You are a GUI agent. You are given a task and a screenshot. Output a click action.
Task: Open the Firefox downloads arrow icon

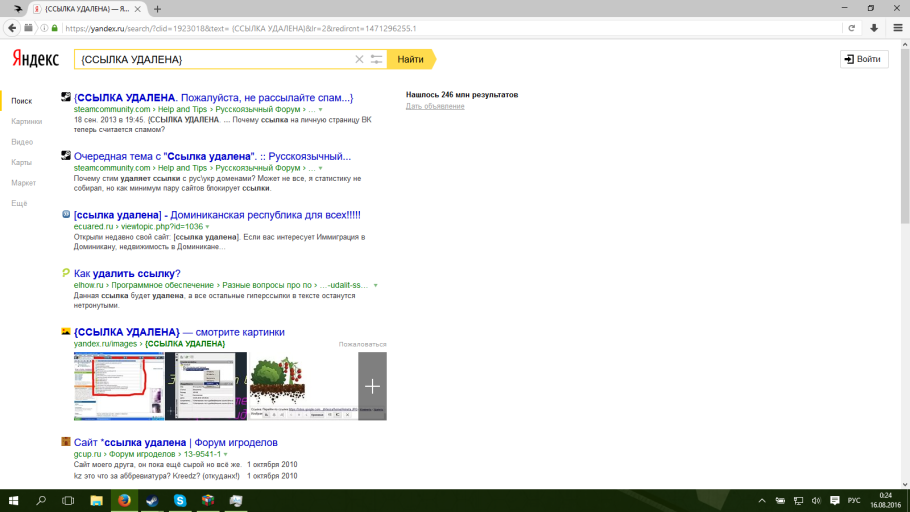click(x=873, y=28)
